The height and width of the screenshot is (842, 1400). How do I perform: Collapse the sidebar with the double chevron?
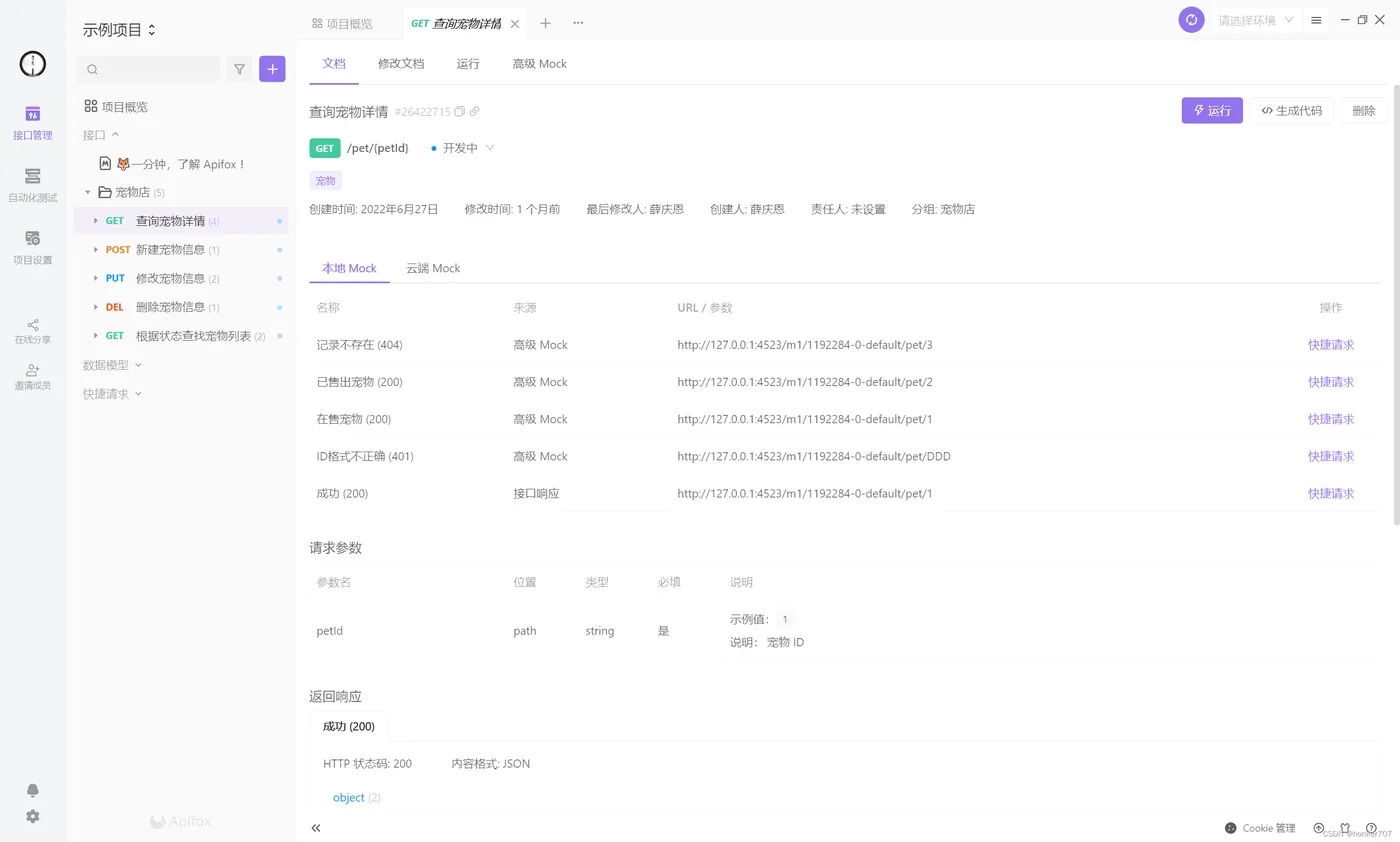point(316,828)
